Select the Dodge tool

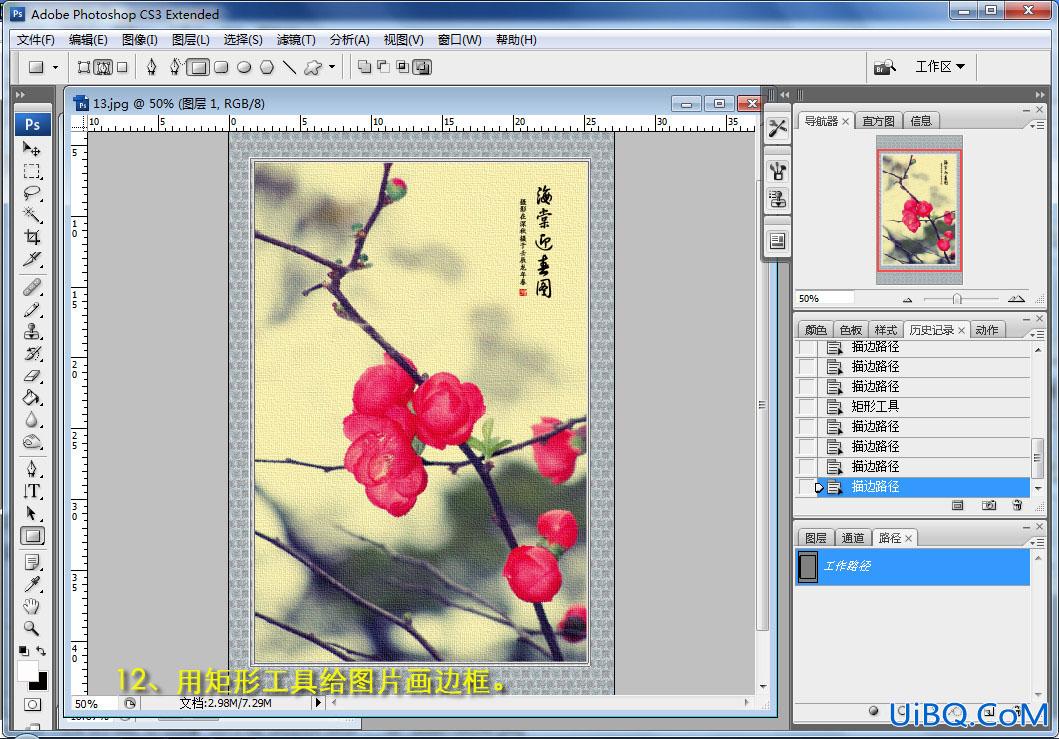tap(32, 442)
